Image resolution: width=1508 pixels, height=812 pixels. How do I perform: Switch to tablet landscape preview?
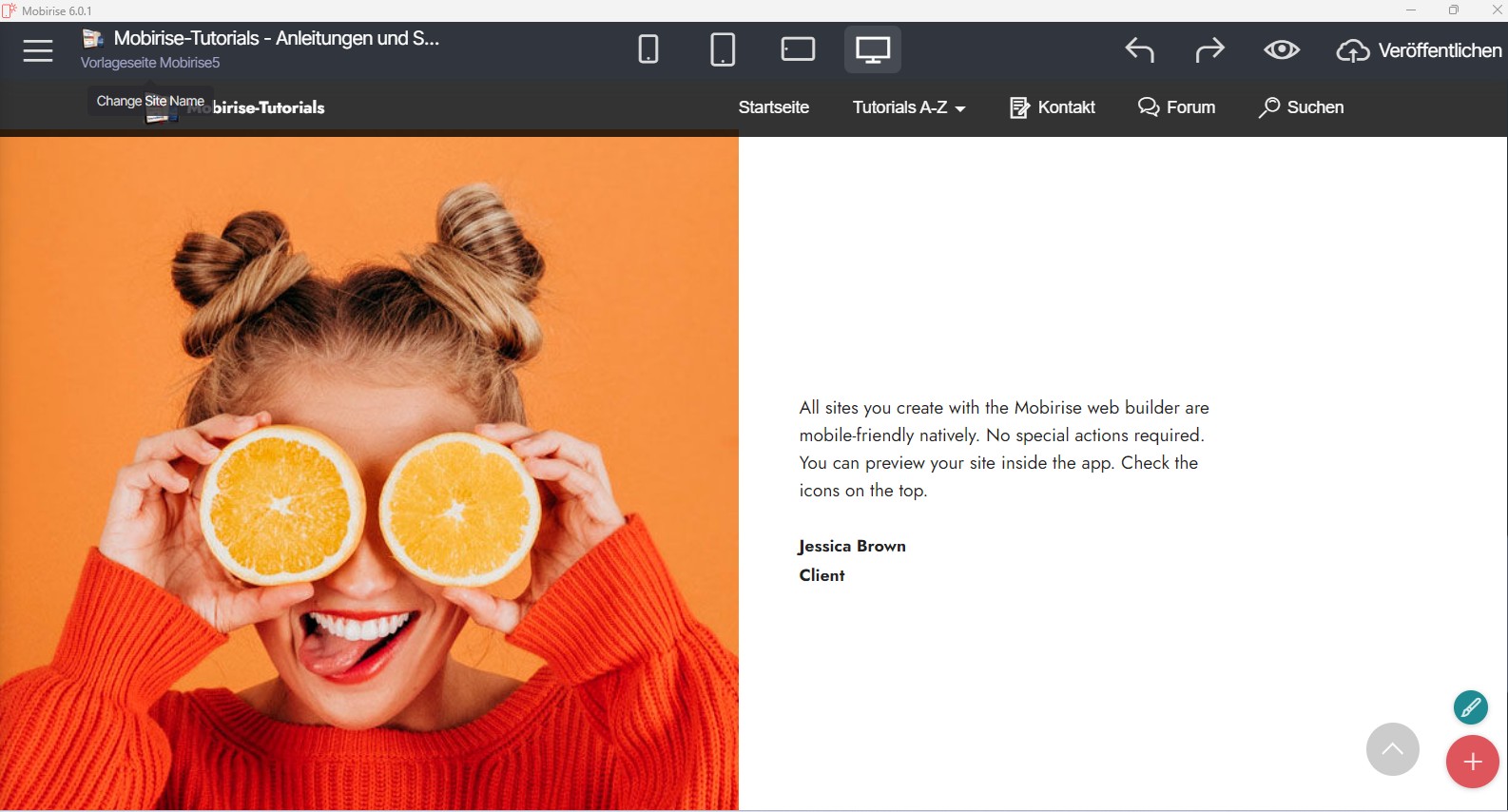798,49
